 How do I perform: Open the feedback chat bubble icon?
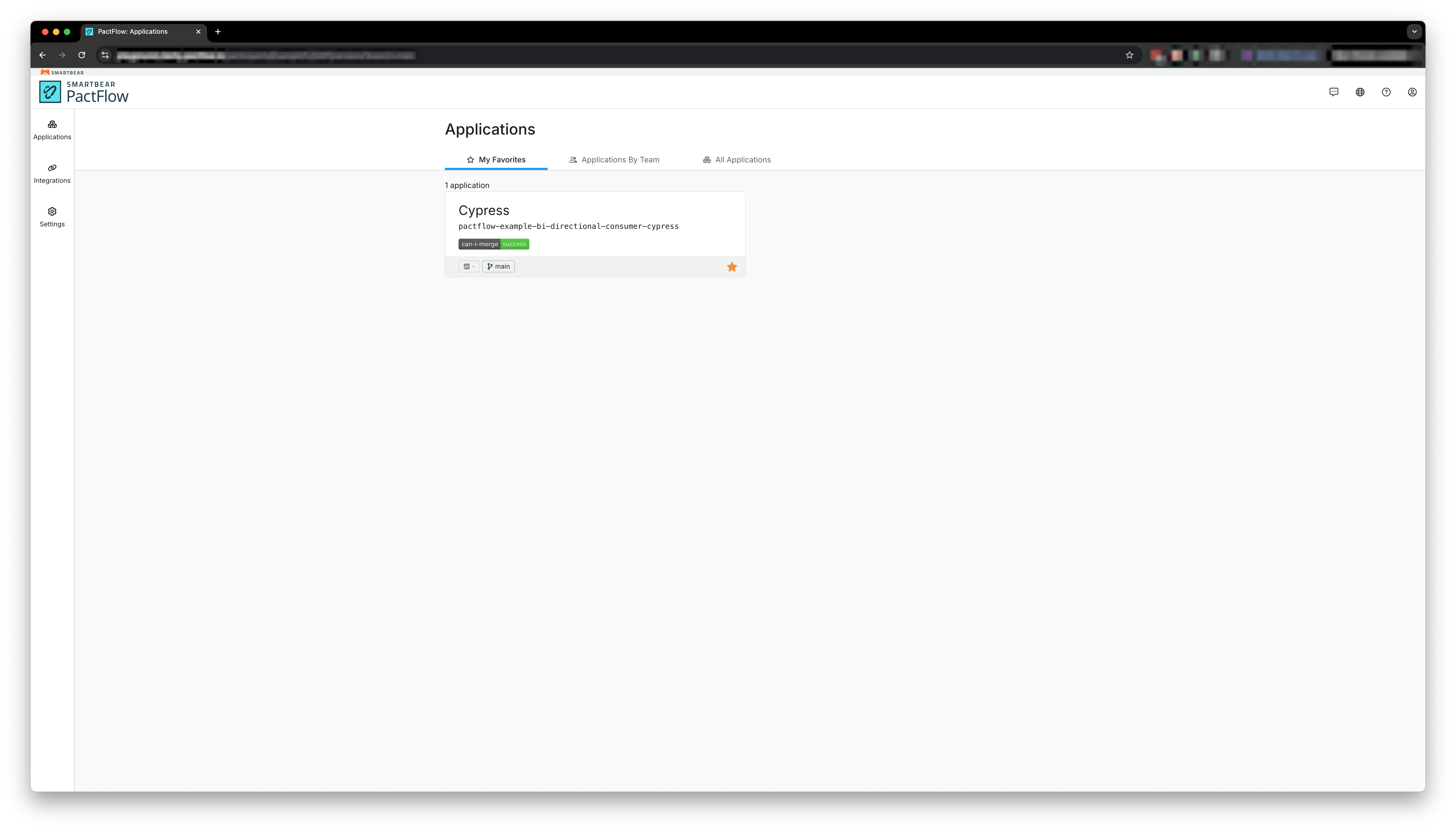pos(1334,92)
